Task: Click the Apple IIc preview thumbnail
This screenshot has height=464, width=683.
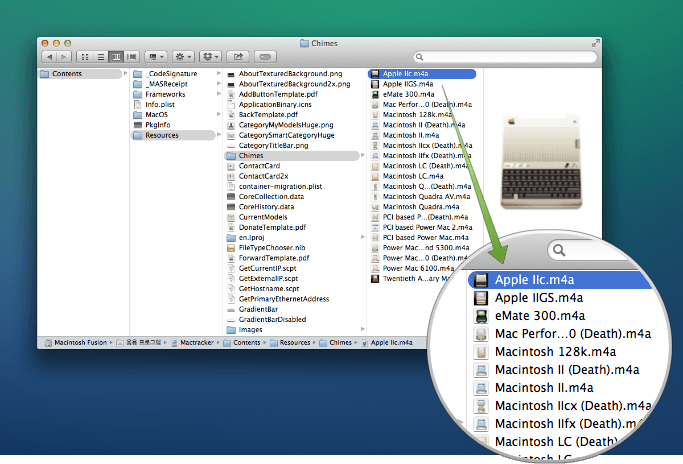Action: pyautogui.click(x=541, y=162)
